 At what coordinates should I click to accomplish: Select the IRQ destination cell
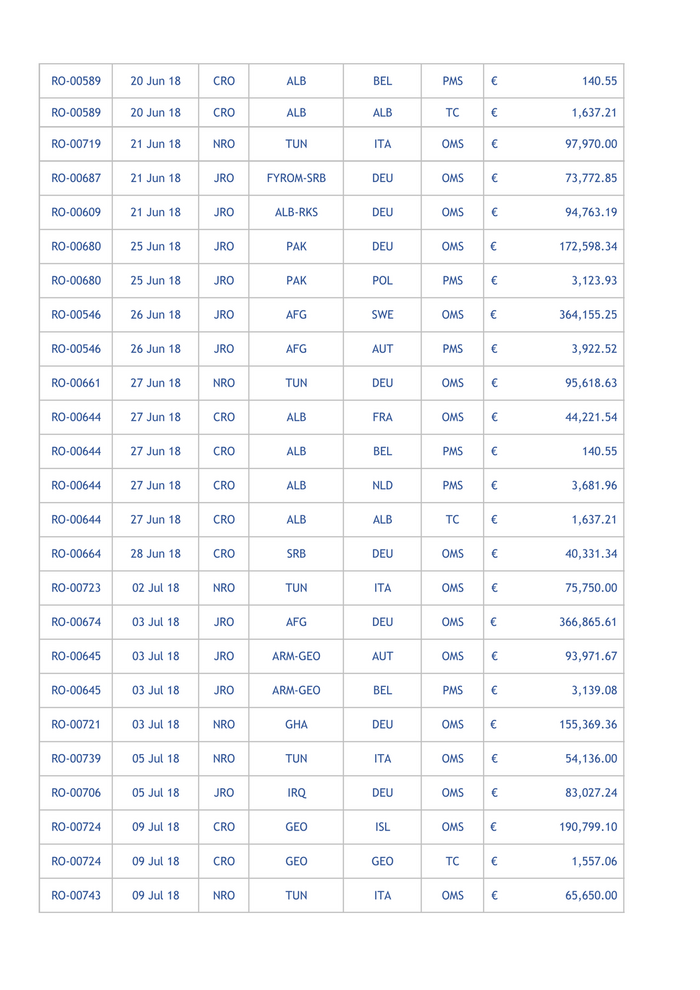coord(296,791)
